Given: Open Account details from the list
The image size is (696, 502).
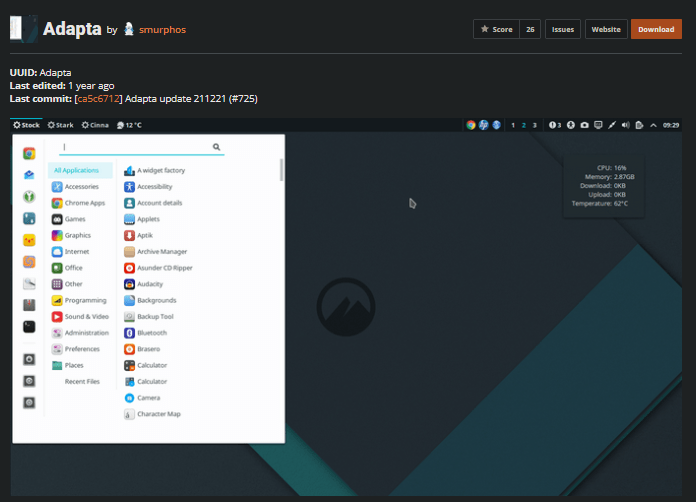Looking at the screenshot, I should click(153, 203).
